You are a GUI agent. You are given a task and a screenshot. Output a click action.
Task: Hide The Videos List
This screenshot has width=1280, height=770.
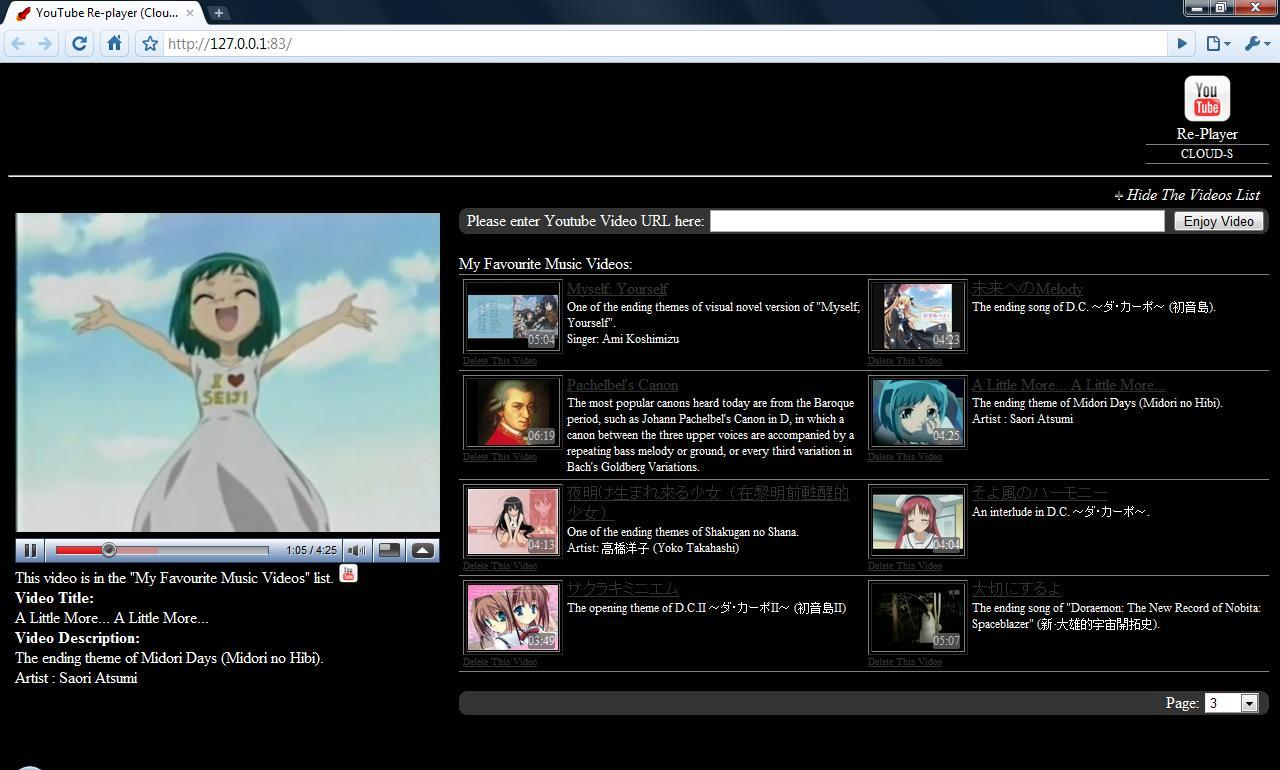tap(1192, 195)
